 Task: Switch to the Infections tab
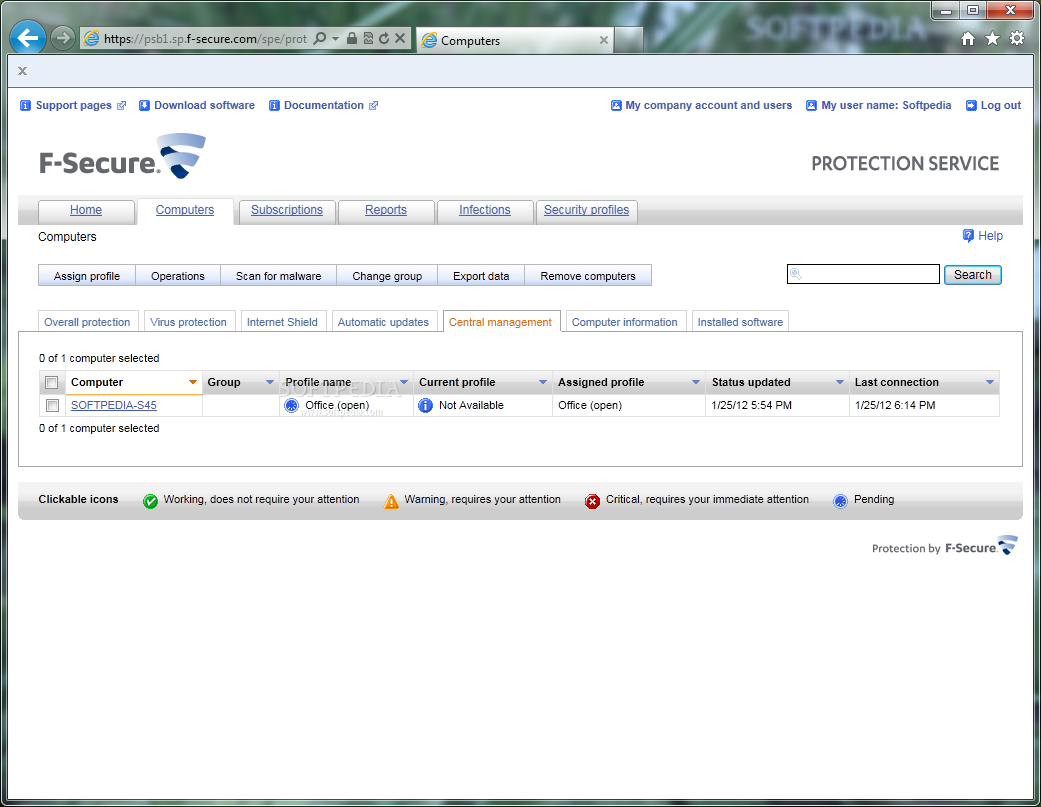tap(485, 210)
